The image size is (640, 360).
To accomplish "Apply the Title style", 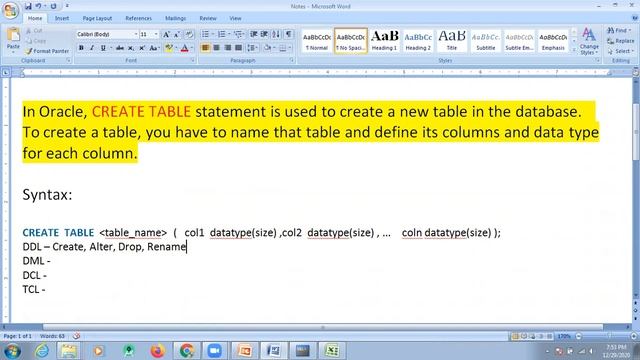I will pos(452,40).
